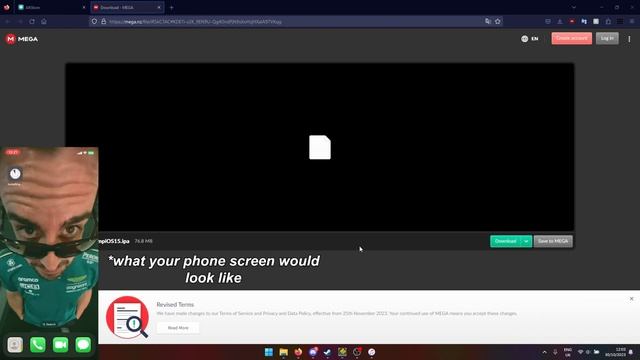Click the browser back arrow
Viewport: 640px width, 360px height.
(7, 21)
